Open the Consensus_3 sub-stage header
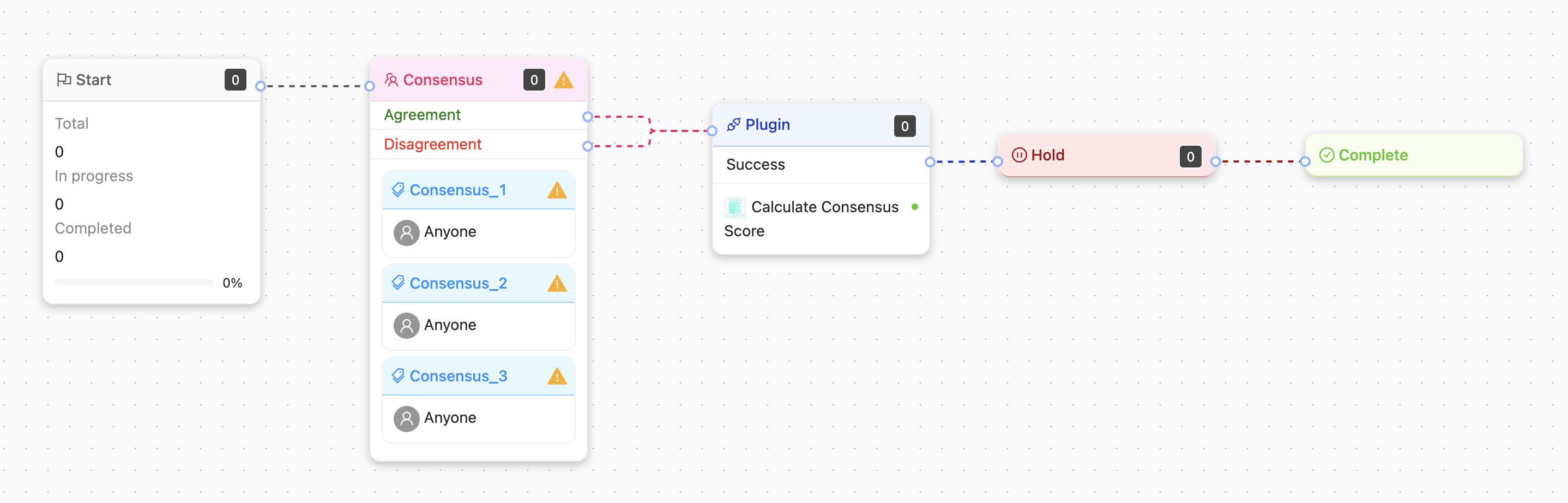 point(478,376)
